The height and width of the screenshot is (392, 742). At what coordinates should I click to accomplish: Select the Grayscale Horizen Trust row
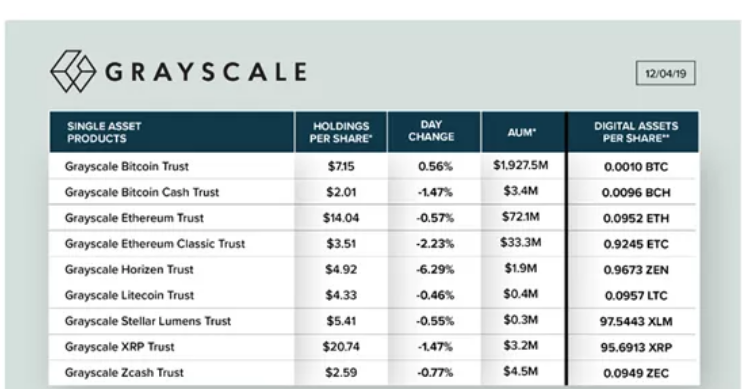point(374,269)
